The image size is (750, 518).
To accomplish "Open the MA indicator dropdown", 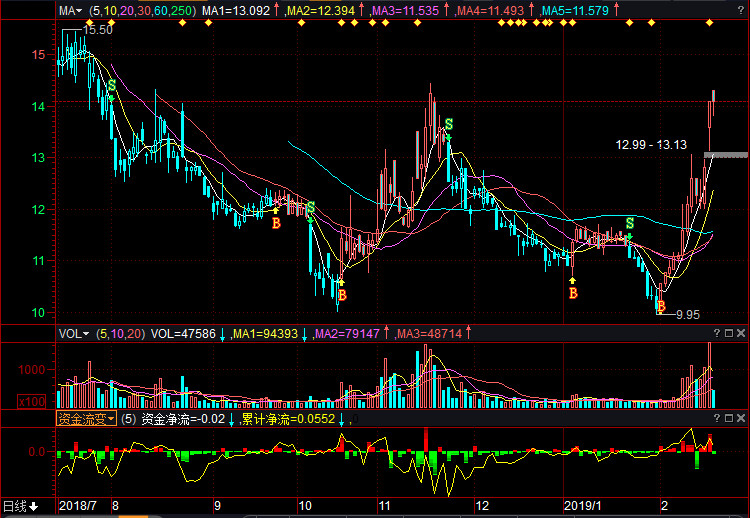I will 70,10.
